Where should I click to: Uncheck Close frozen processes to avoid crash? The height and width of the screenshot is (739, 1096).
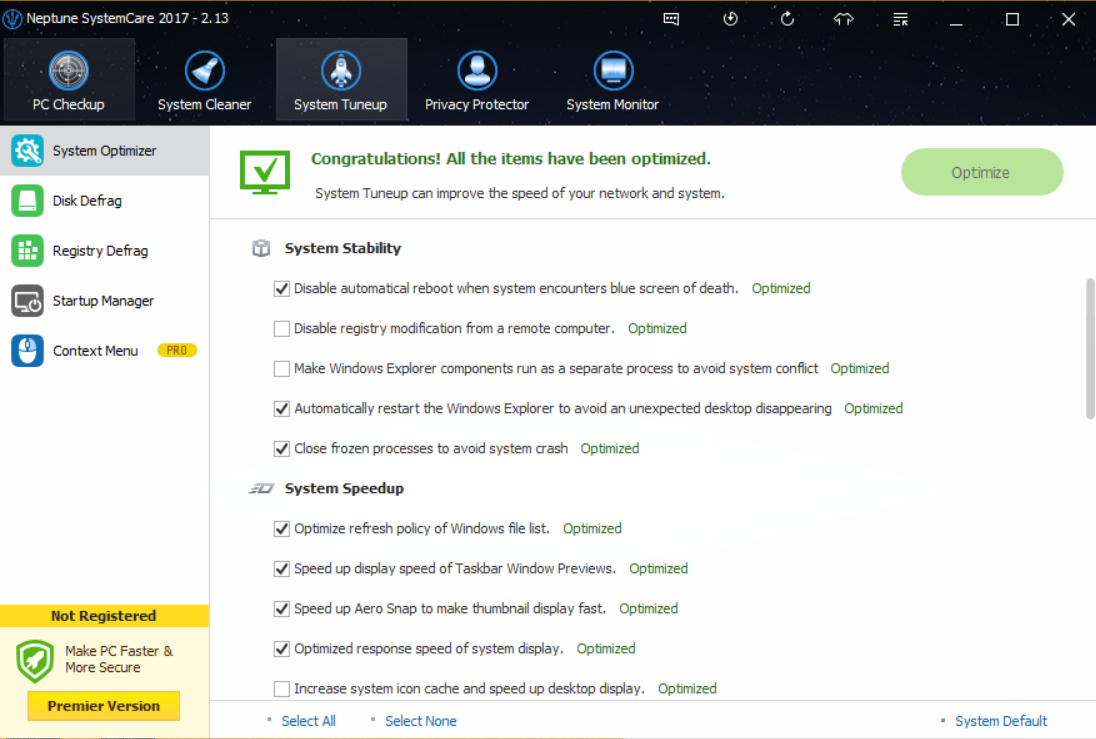tap(282, 448)
